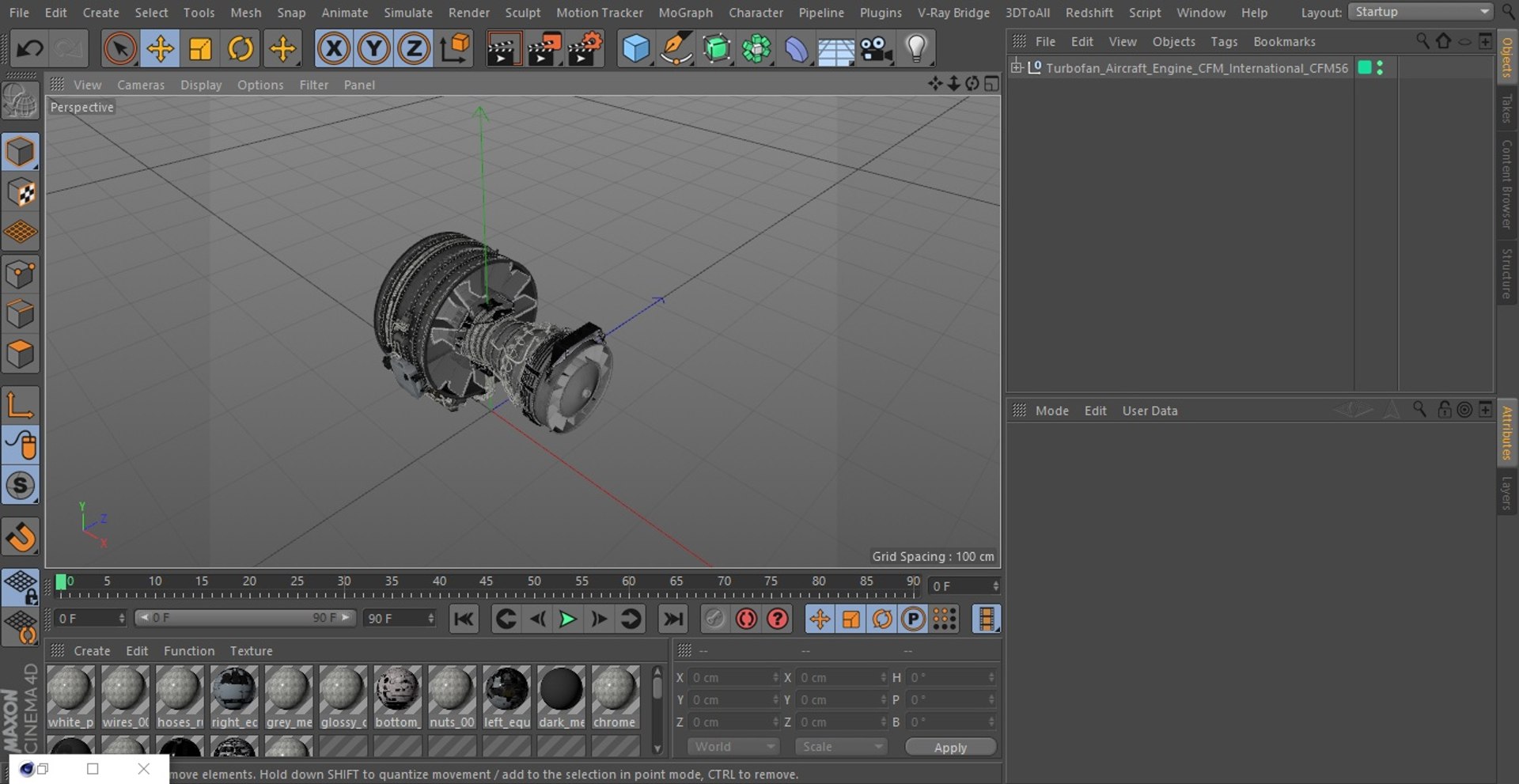The width and height of the screenshot is (1519, 784).
Task: Select the Move tool
Action: (x=160, y=49)
